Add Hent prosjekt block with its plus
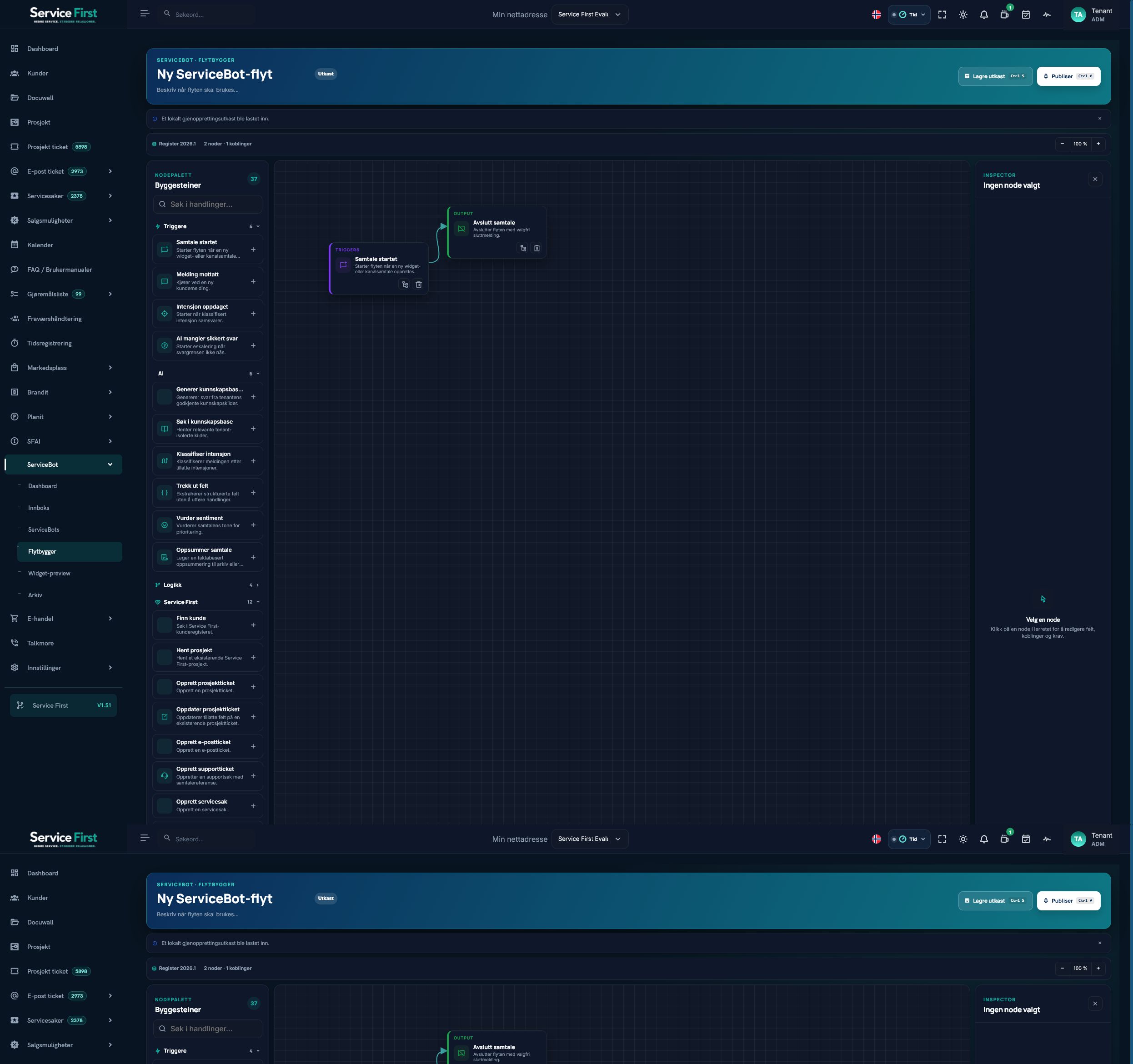This screenshot has height=1064, width=1133. pyautogui.click(x=253, y=657)
